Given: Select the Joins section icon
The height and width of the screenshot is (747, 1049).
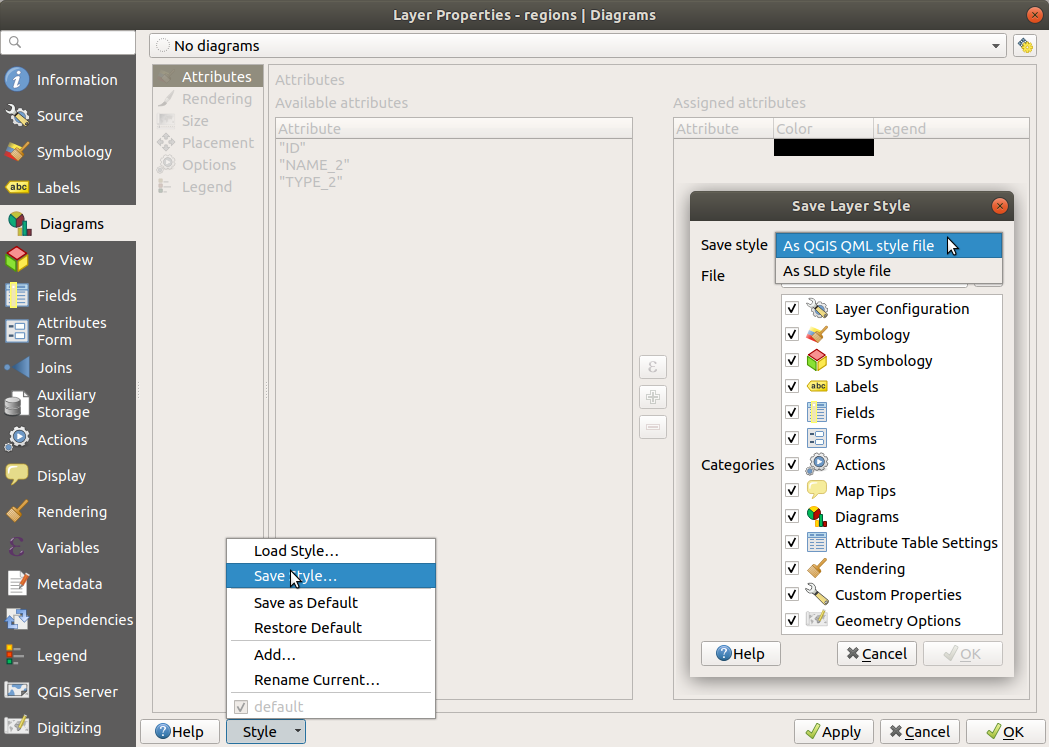Looking at the screenshot, I should [x=18, y=368].
